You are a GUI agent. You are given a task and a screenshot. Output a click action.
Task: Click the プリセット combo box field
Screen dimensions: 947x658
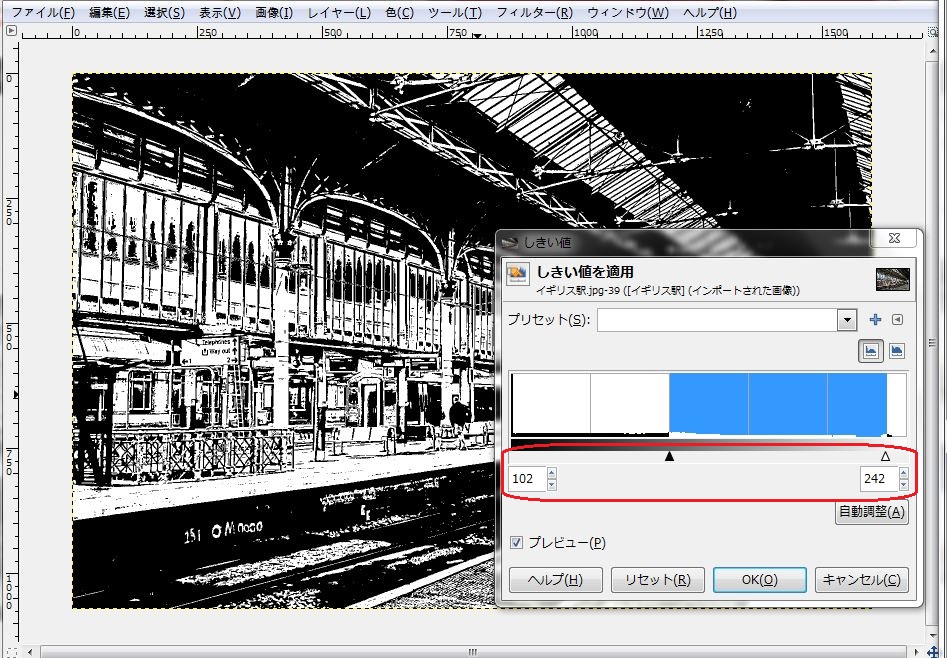[x=717, y=320]
